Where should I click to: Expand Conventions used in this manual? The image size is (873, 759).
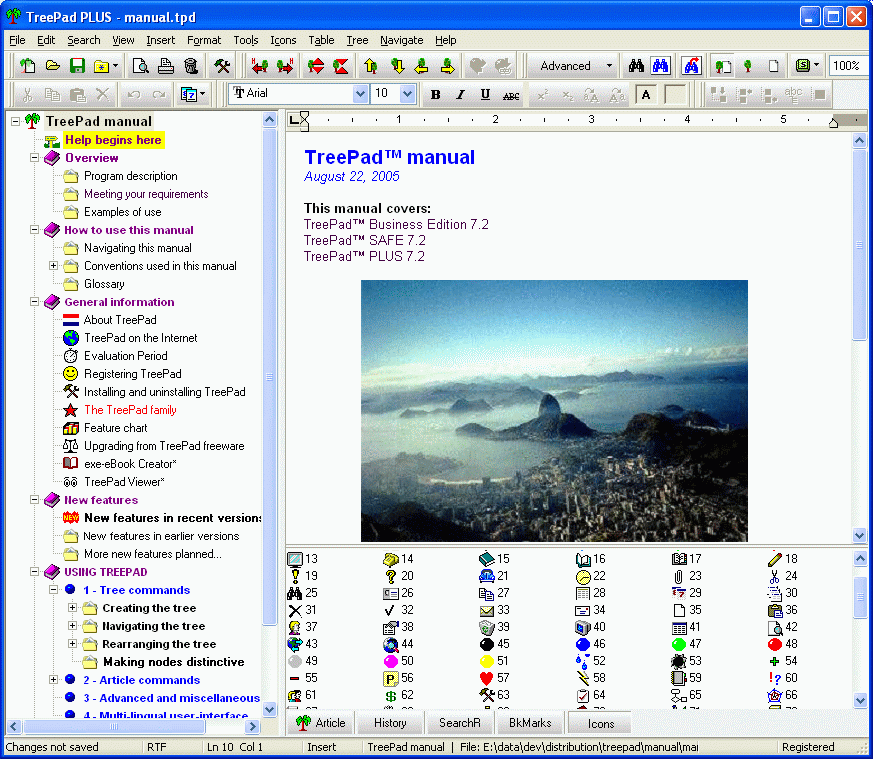click(x=53, y=266)
